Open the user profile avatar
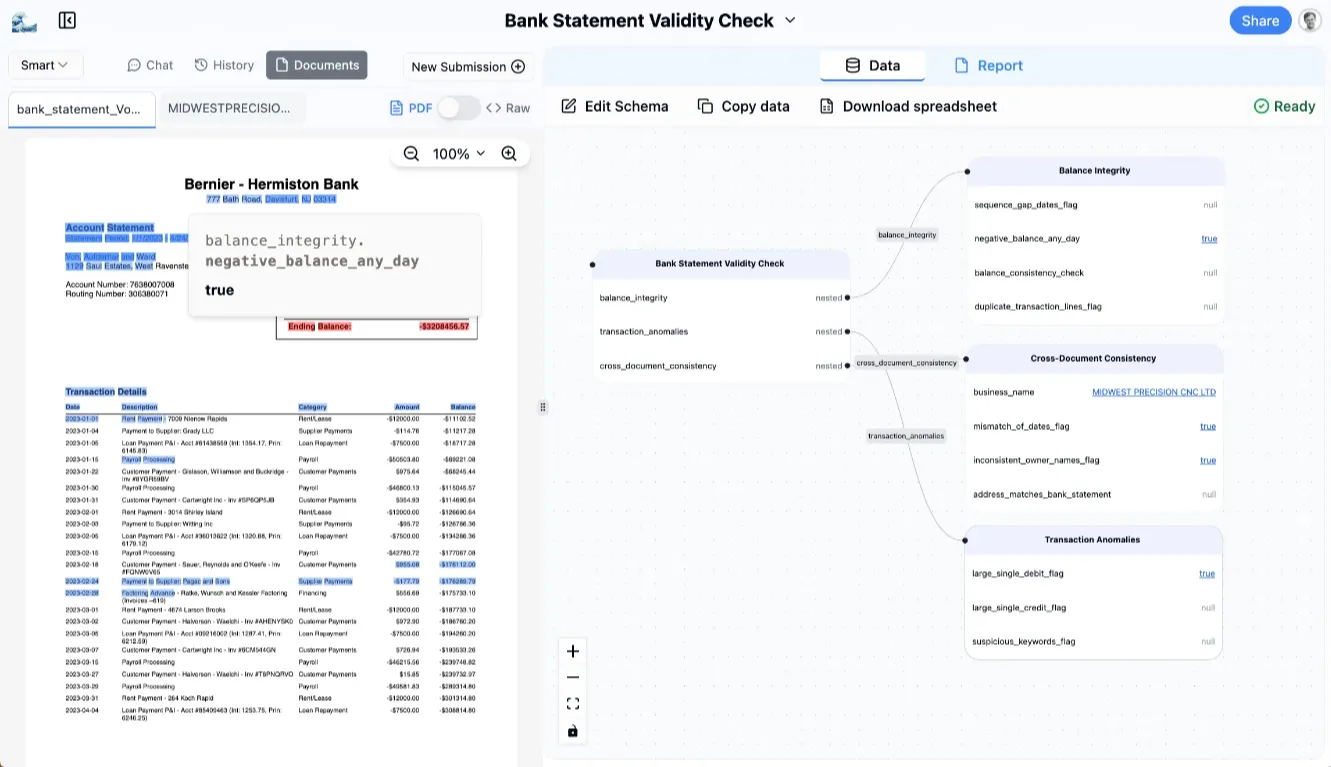The width and height of the screenshot is (1331, 767). 1309,20
